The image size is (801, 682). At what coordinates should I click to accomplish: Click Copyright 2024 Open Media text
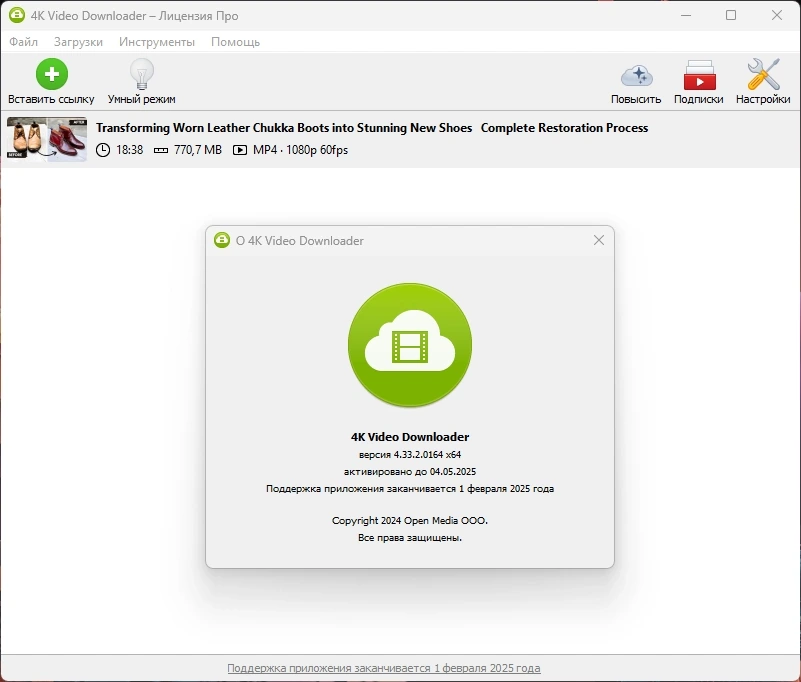click(x=410, y=521)
